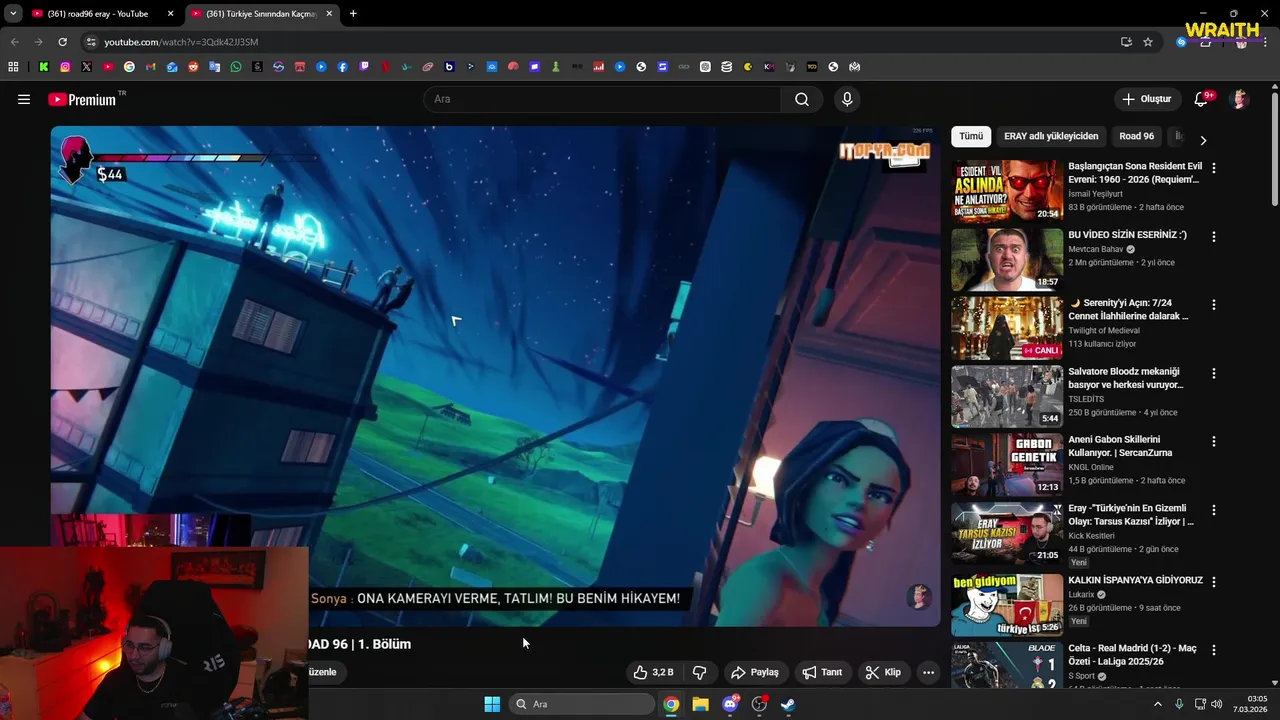Click the install app icon in address bar

click(1126, 42)
